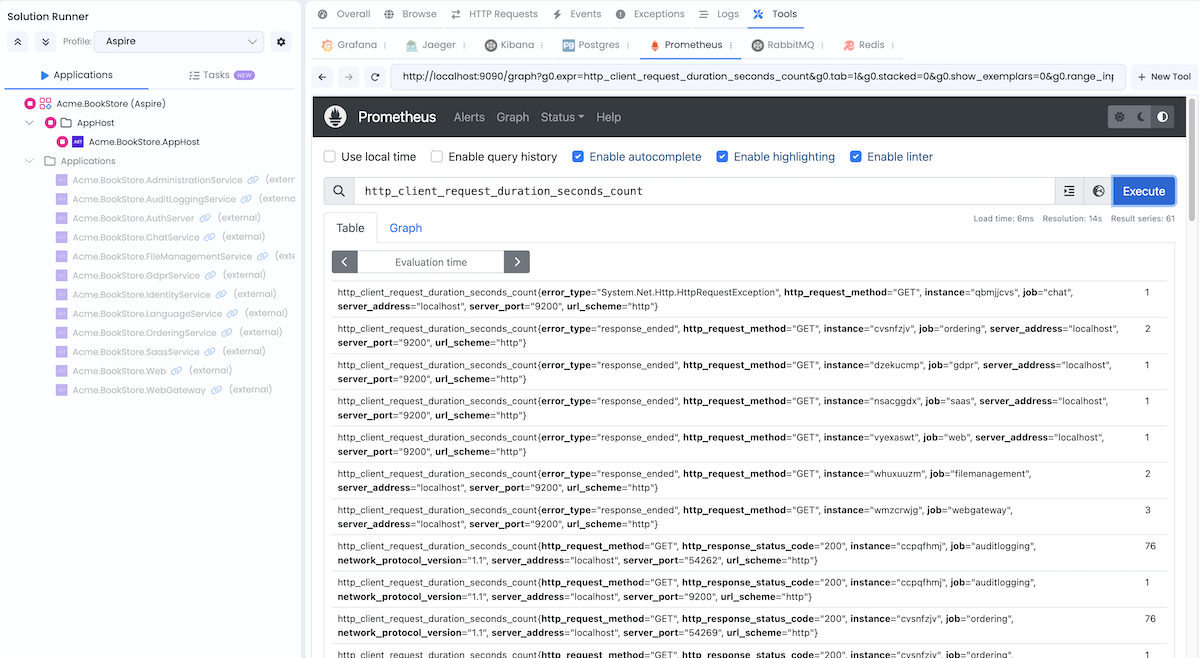Viewport: 1200px width, 658px height.
Task: Click the New Tool button
Action: coord(1164,75)
